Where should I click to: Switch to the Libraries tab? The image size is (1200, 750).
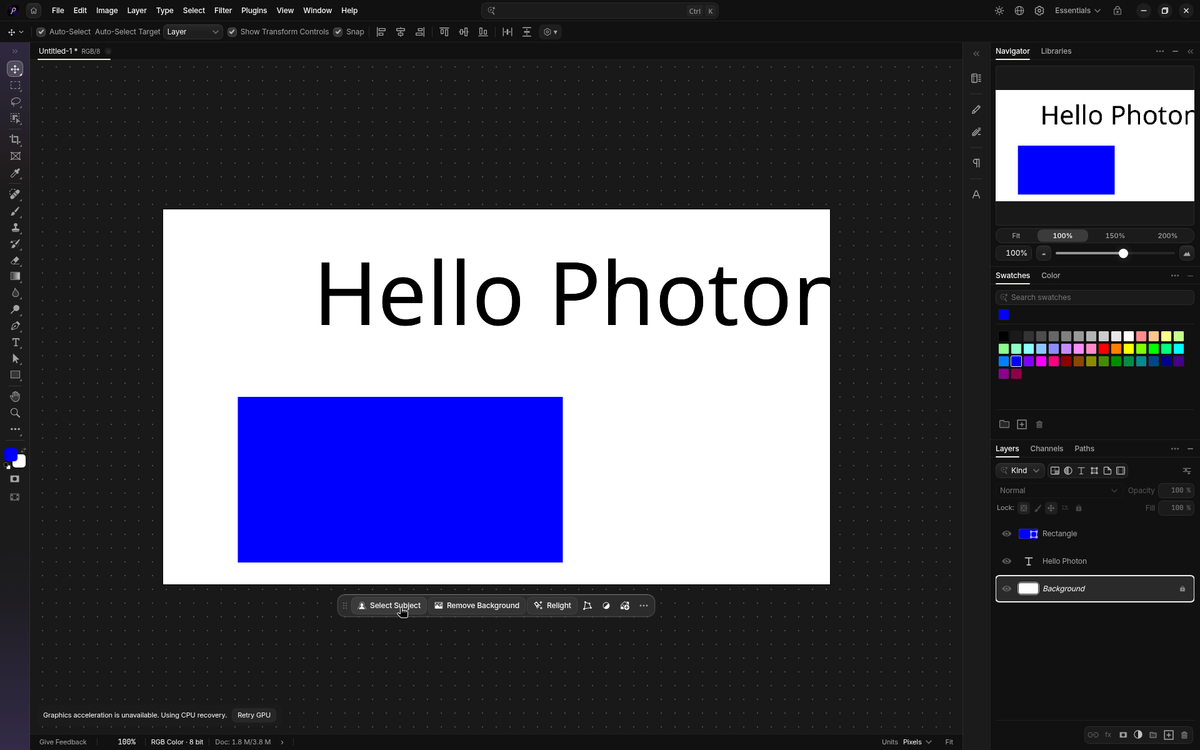[x=1056, y=51]
